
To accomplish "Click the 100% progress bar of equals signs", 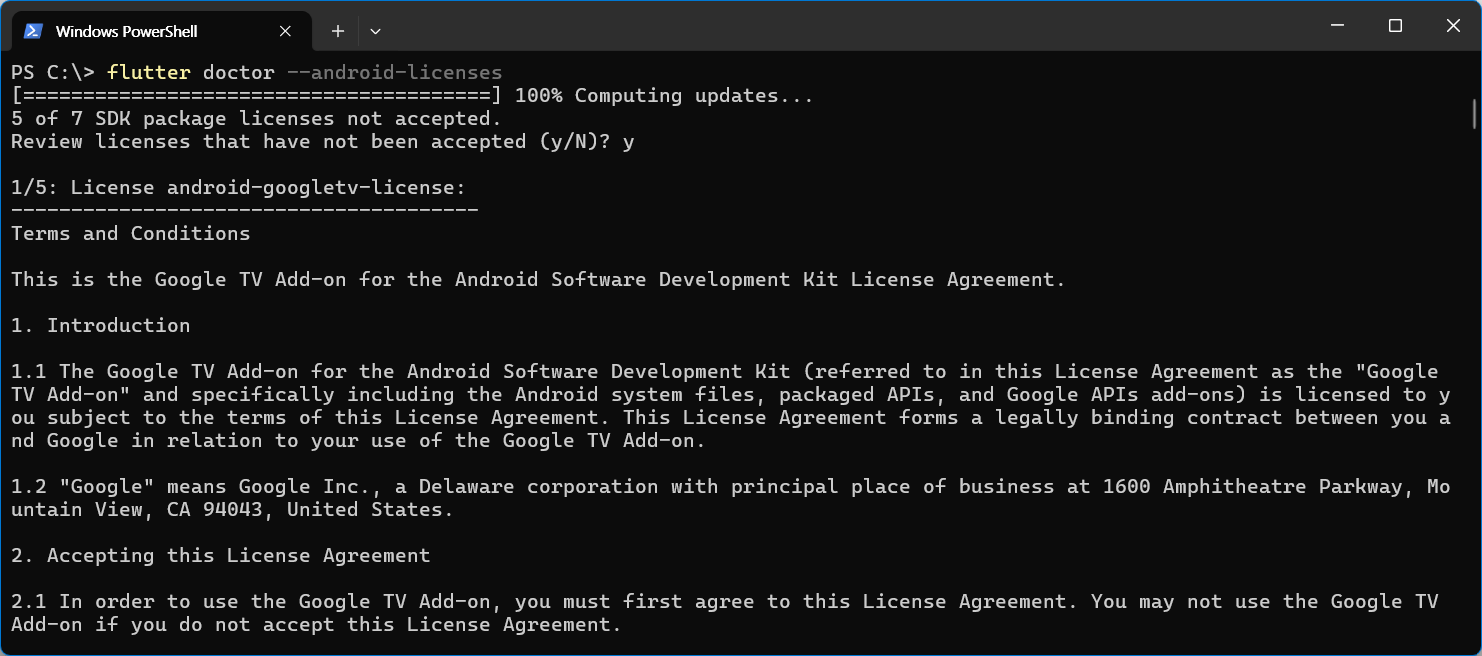I will (256, 96).
